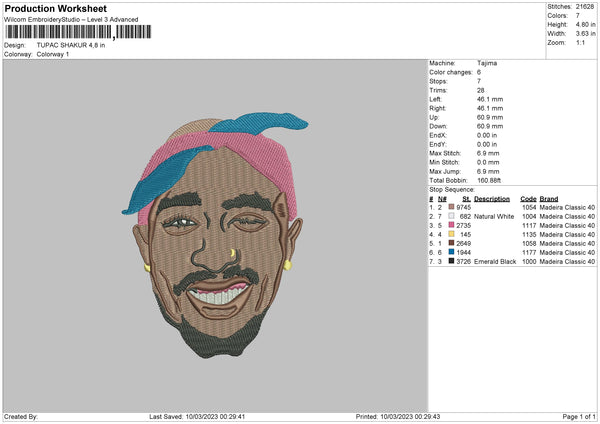
Task: Click 'Wilcom EmbroideryStudio – Level 3 Advanced' text
Action: click(x=71, y=20)
